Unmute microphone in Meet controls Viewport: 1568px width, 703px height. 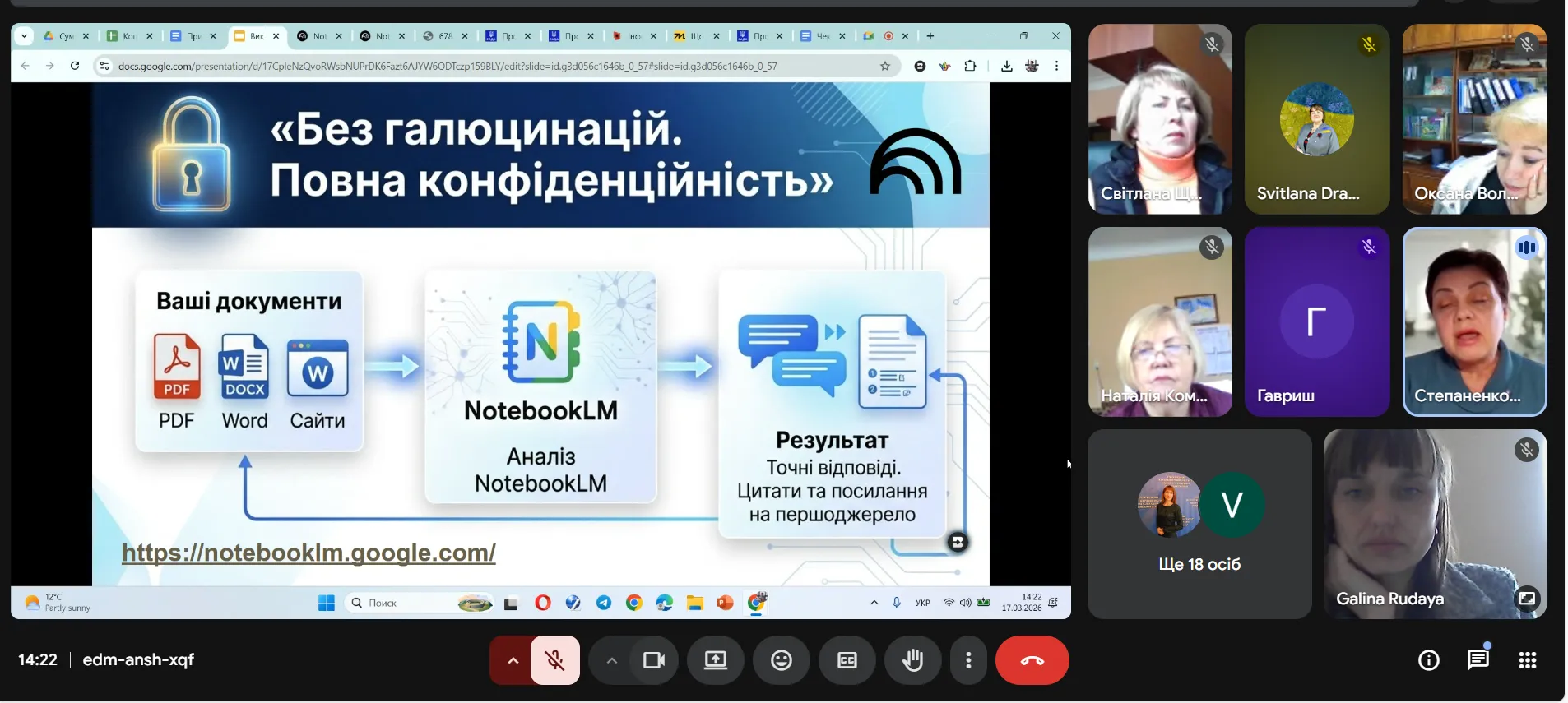coord(555,660)
